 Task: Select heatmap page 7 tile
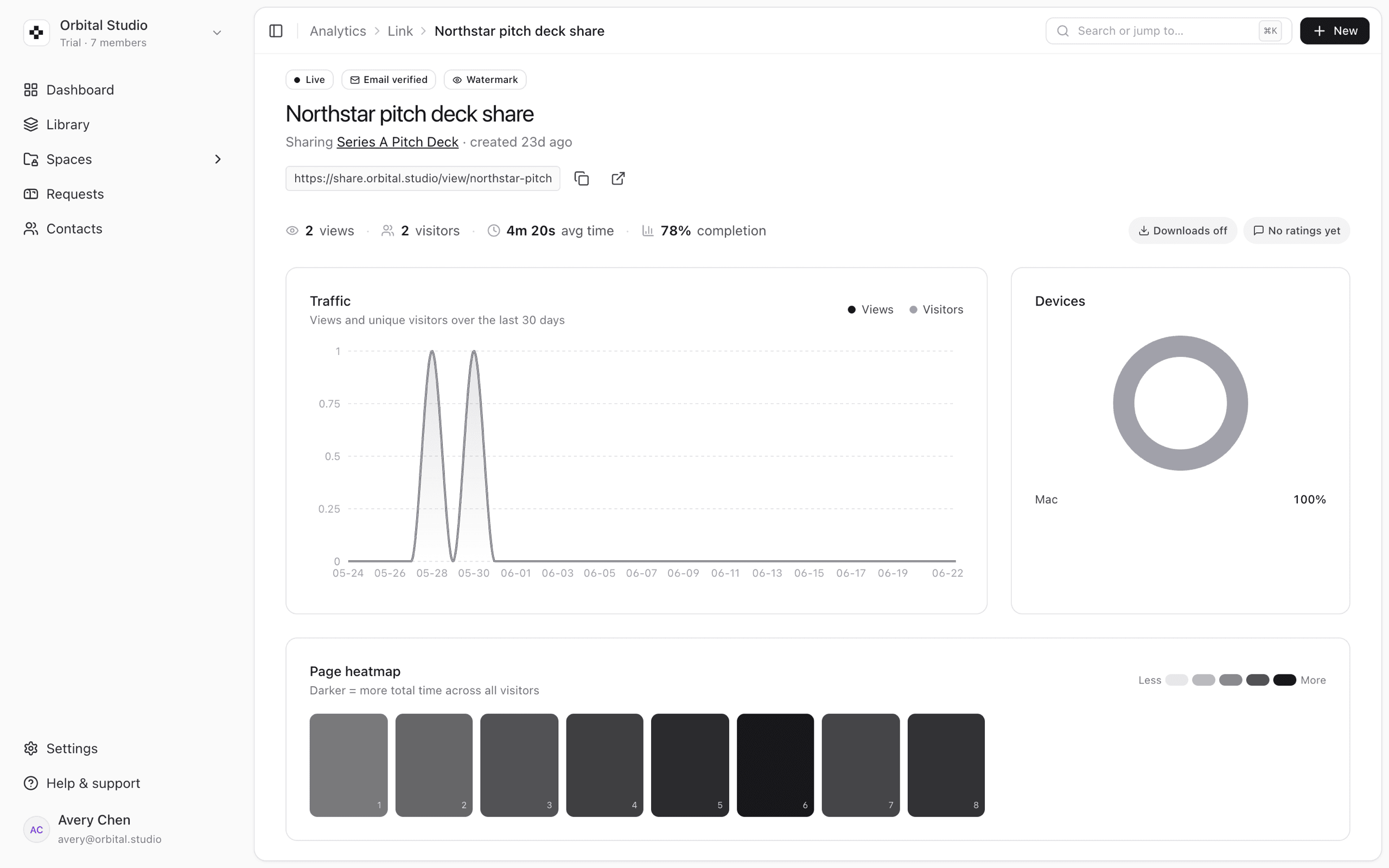pyautogui.click(x=861, y=765)
